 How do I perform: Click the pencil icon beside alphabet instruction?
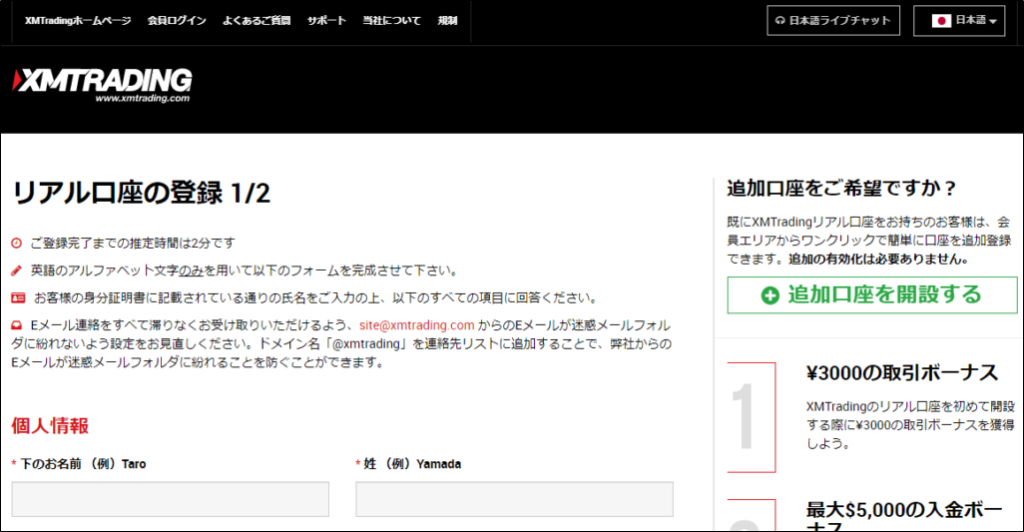[x=16, y=270]
